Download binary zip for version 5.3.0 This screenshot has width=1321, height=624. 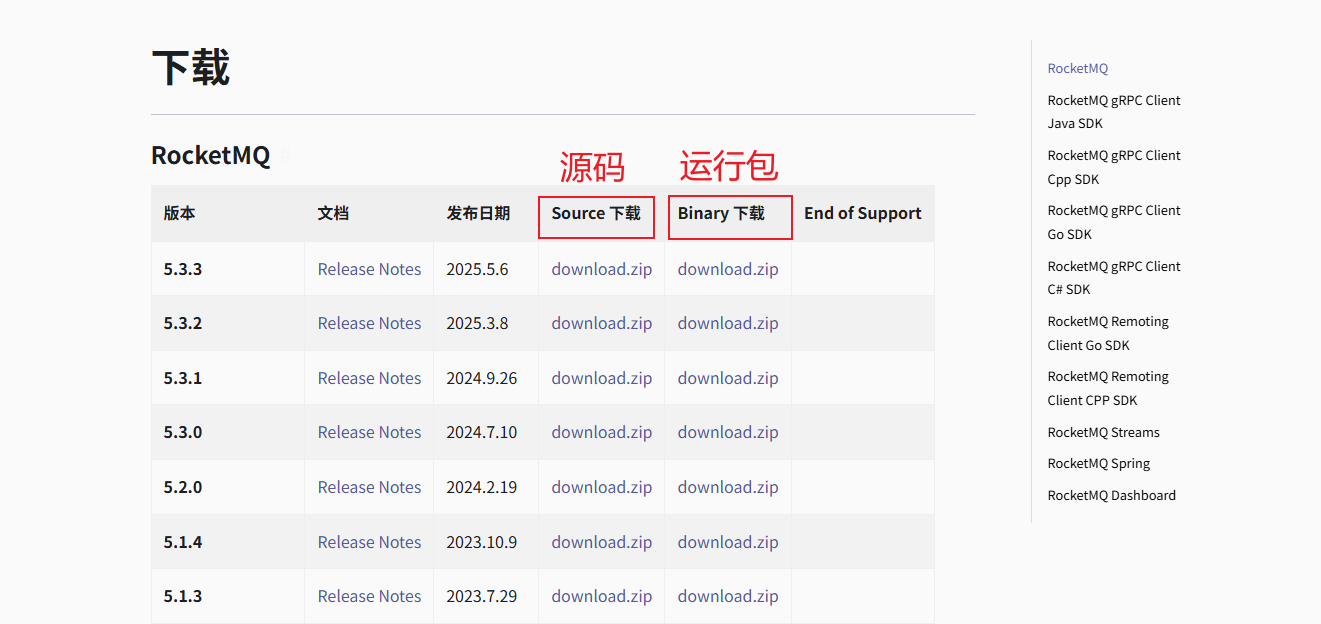(728, 432)
